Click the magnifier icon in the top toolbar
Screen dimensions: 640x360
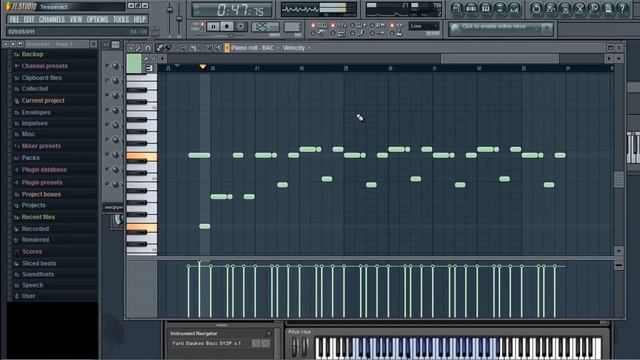click(593, 9)
